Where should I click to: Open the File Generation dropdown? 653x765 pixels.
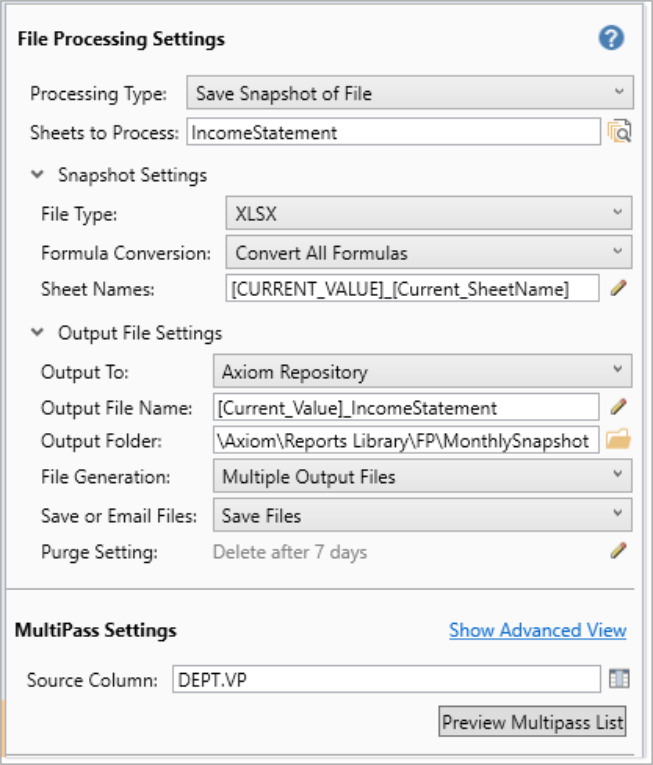pos(422,477)
